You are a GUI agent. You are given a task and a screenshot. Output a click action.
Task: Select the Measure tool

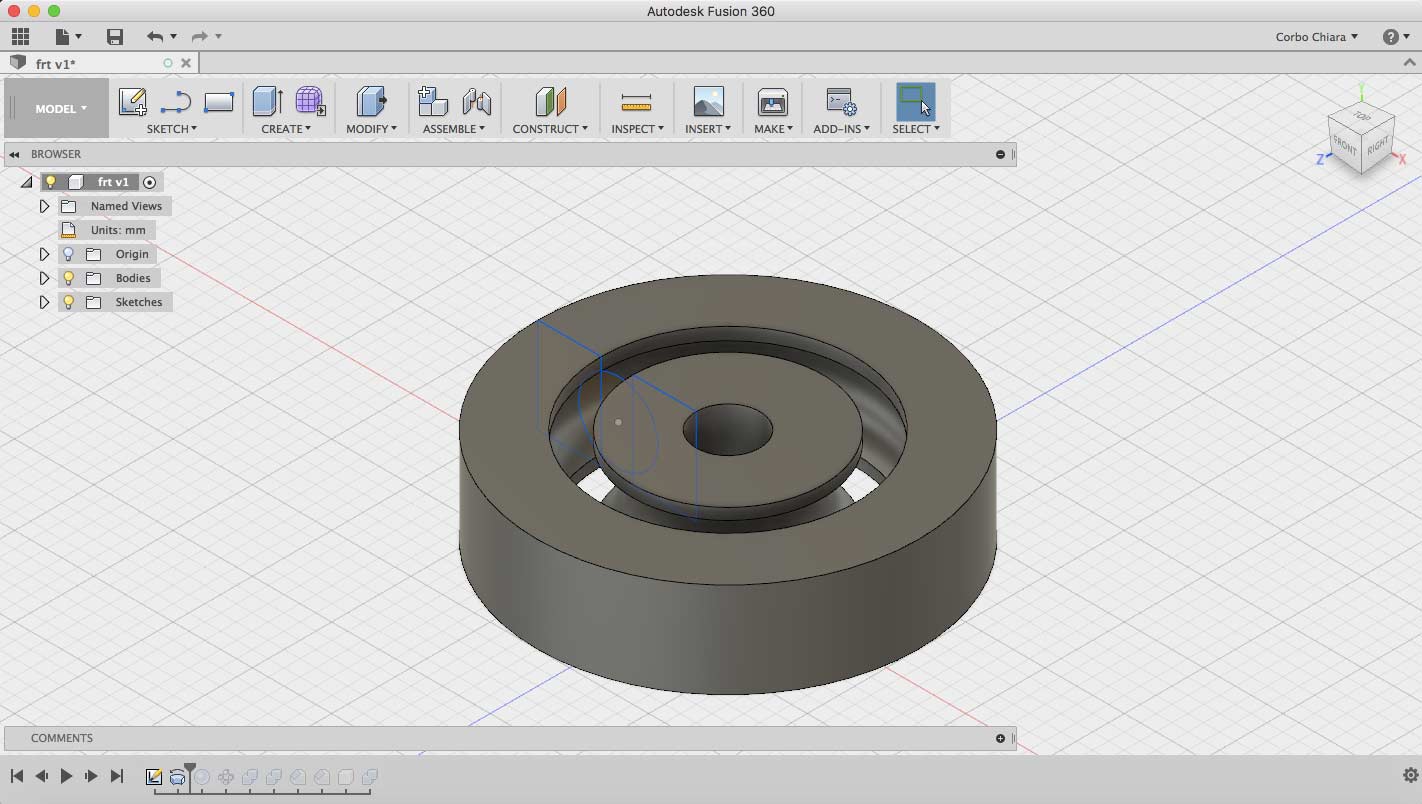click(x=636, y=101)
